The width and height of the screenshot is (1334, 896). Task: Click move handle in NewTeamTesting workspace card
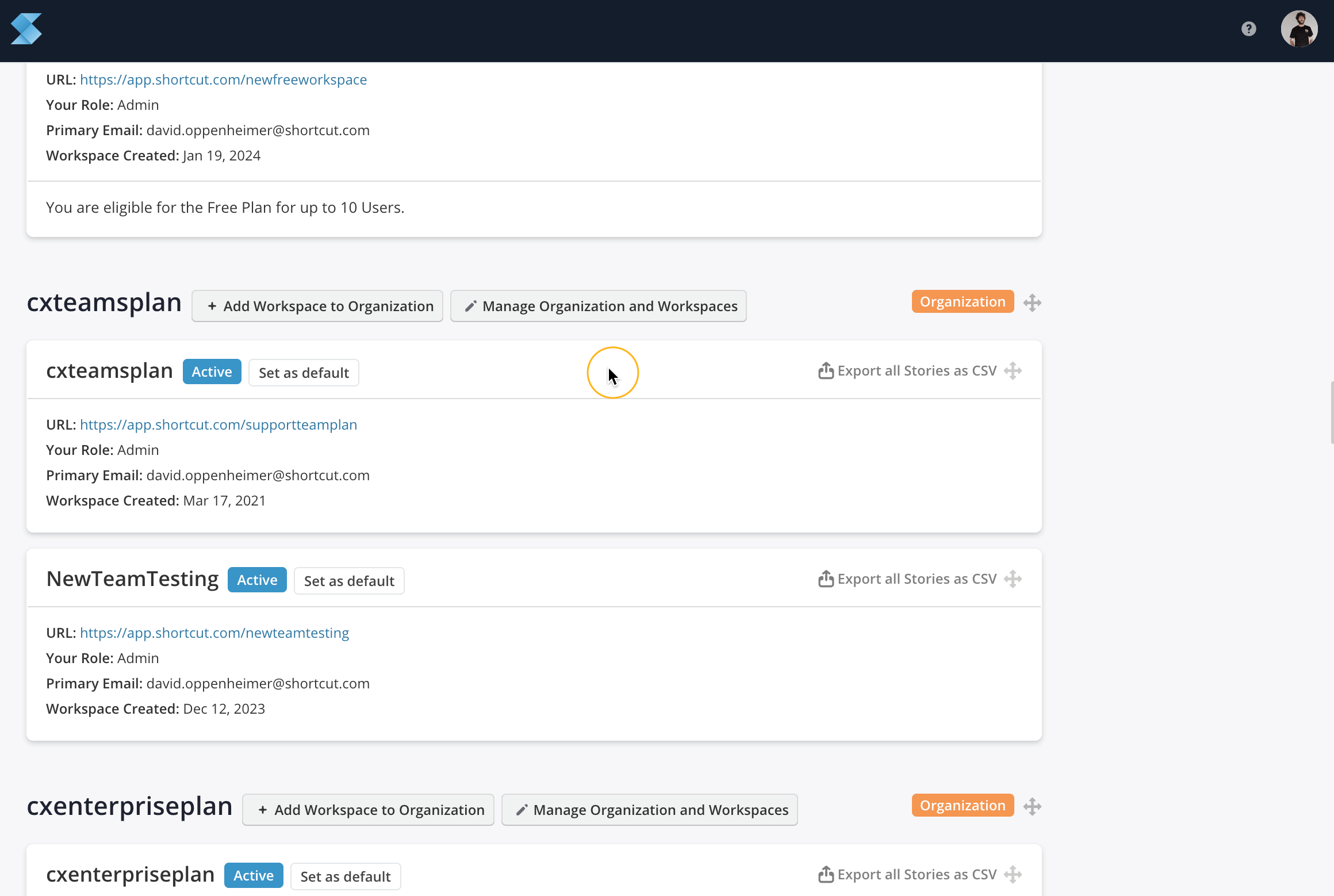coord(1013,579)
